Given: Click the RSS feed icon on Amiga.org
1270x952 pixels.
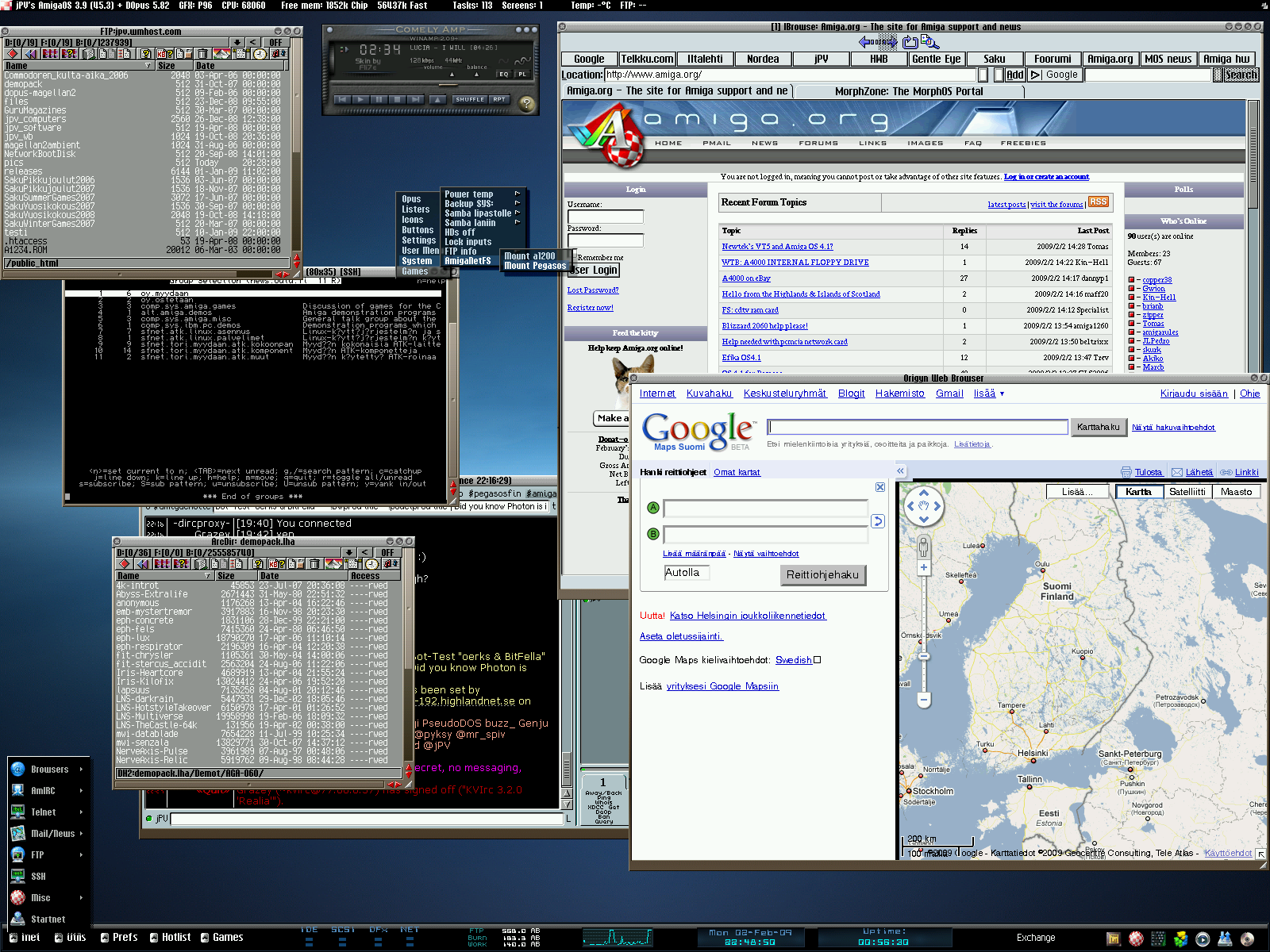Looking at the screenshot, I should tap(1098, 202).
